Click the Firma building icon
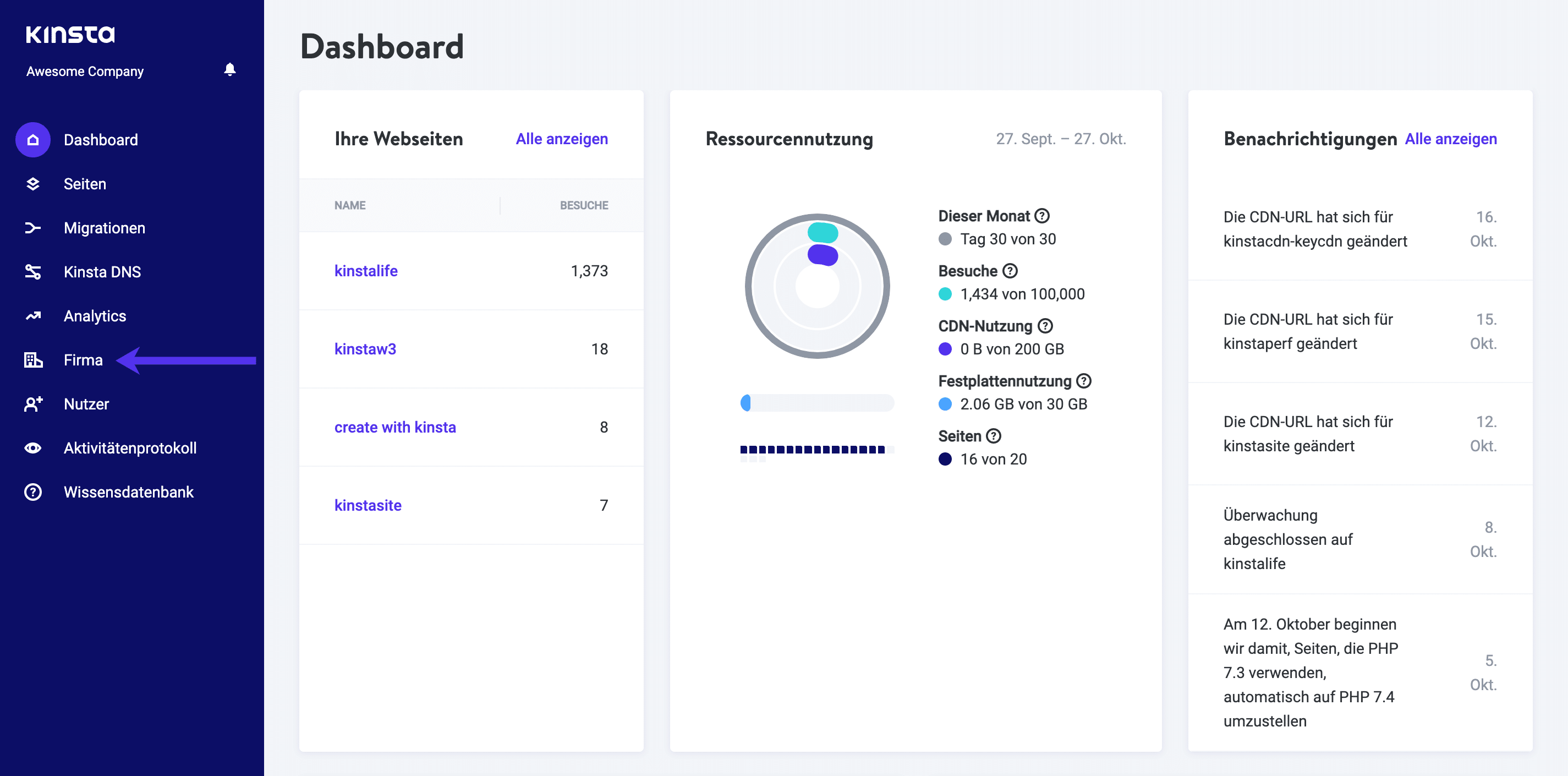This screenshot has width=1568, height=776. (33, 360)
